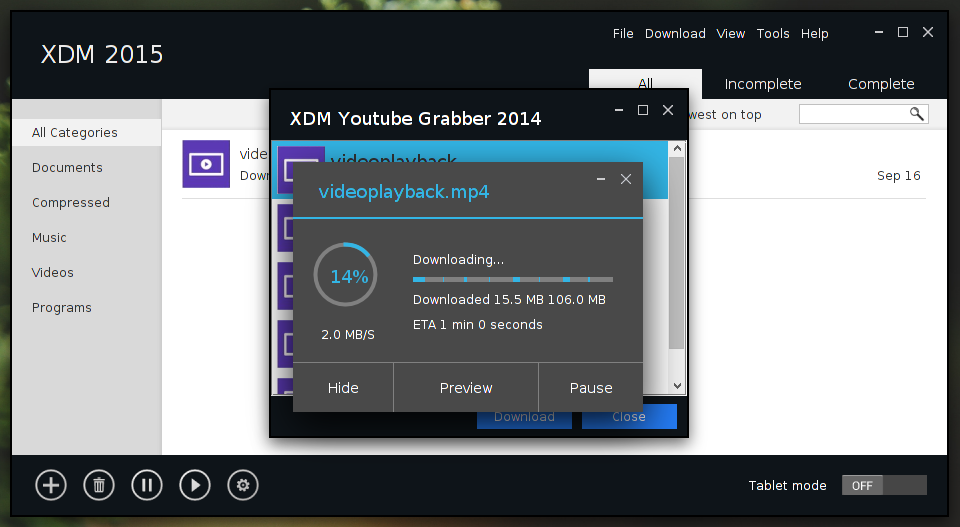
Task: Click scroll down arrow in Youtube Grabber list
Action: [677, 386]
